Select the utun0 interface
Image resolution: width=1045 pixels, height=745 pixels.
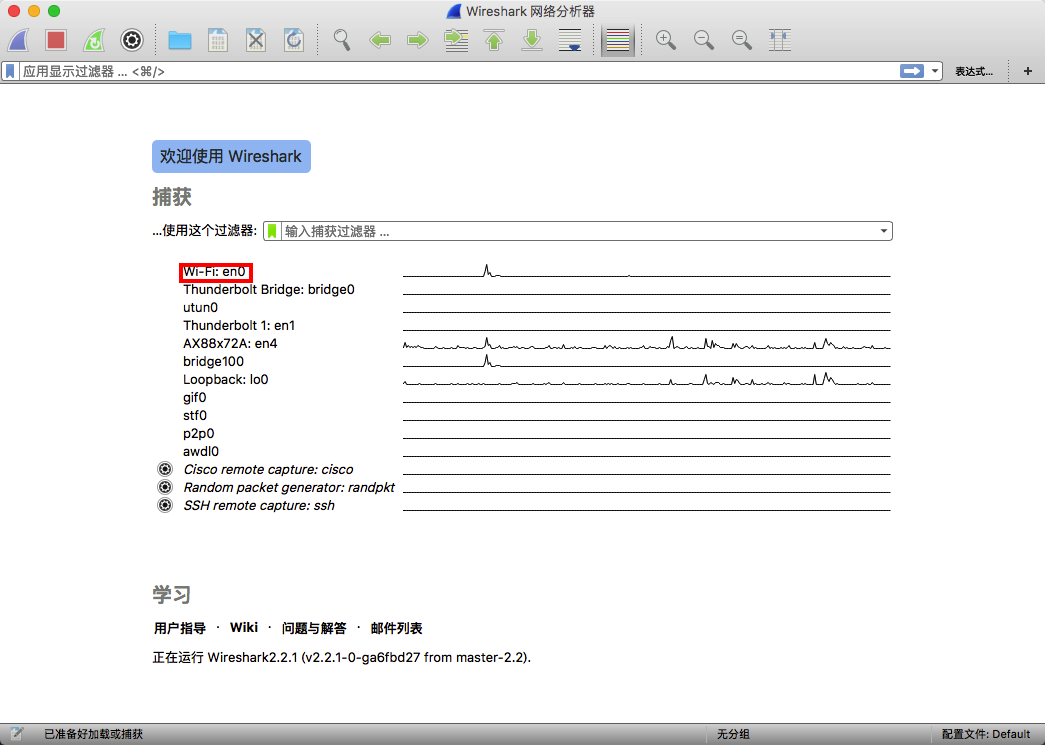tap(200, 308)
